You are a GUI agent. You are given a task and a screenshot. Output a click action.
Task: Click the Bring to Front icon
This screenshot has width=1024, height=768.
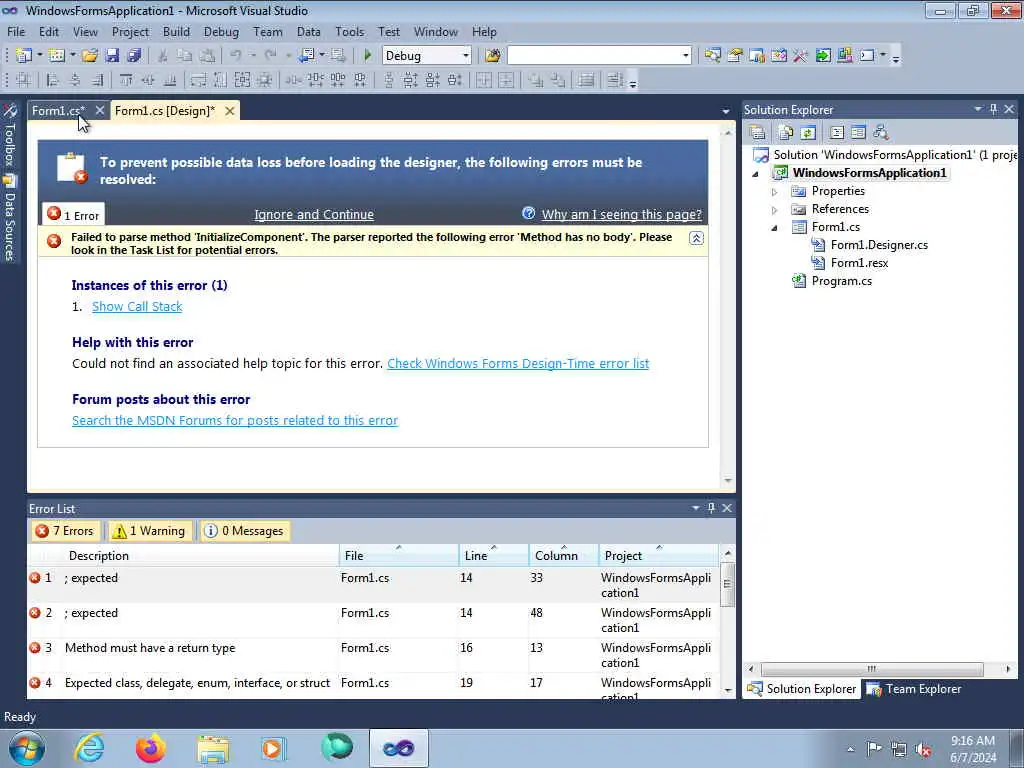[x=536, y=80]
